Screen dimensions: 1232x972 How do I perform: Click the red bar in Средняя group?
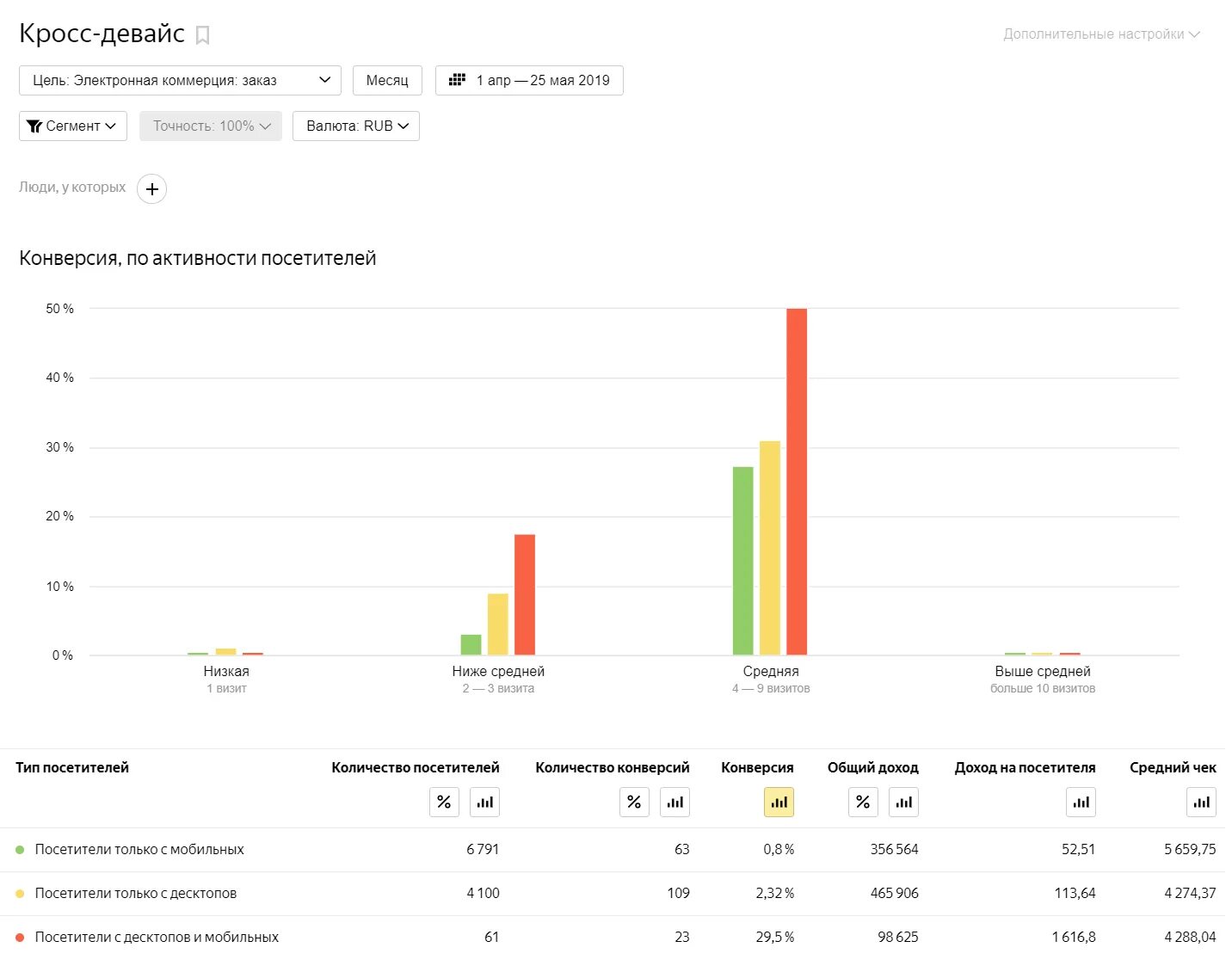click(797, 482)
